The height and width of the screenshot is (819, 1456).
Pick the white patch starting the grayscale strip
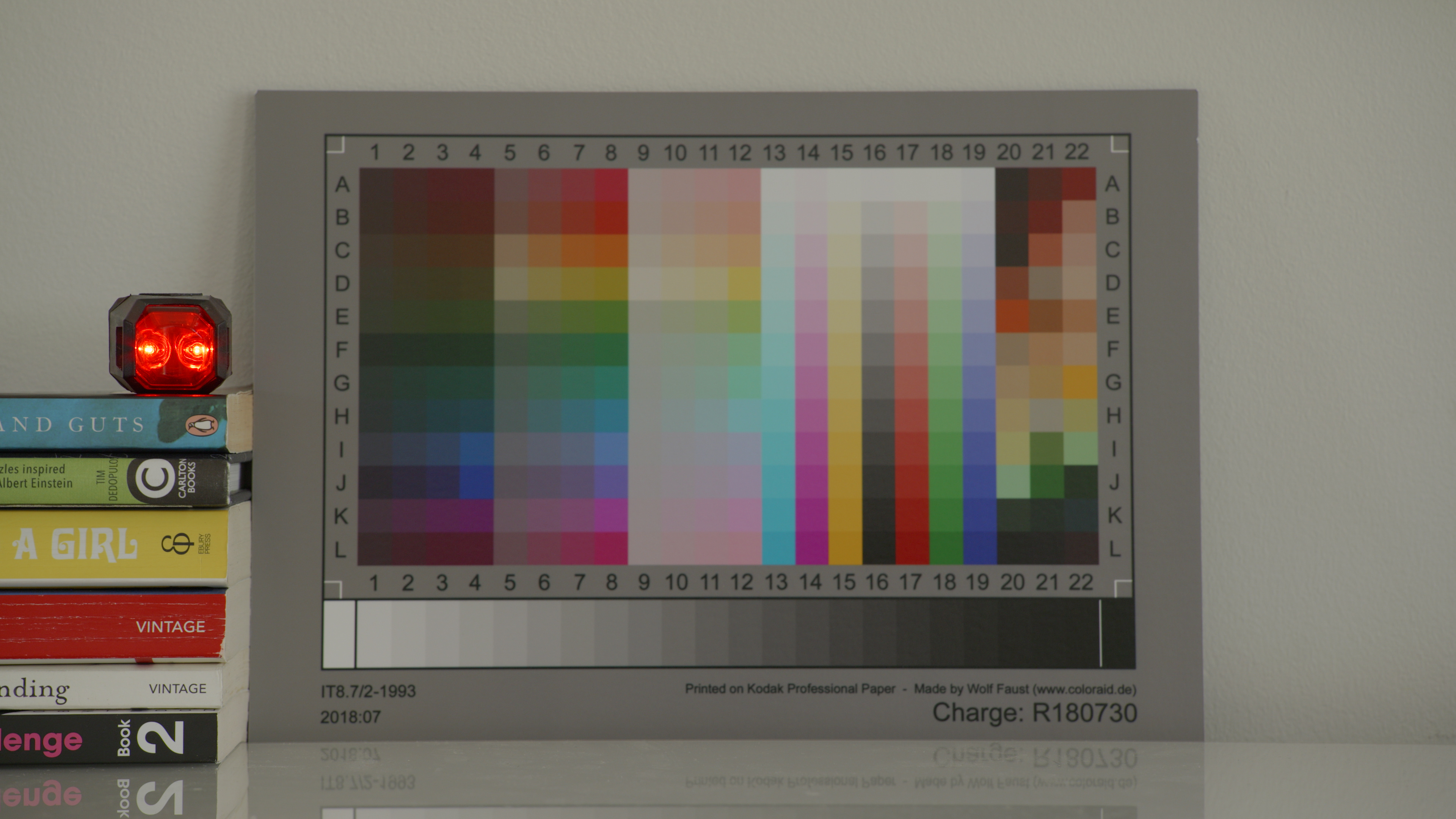point(339,634)
